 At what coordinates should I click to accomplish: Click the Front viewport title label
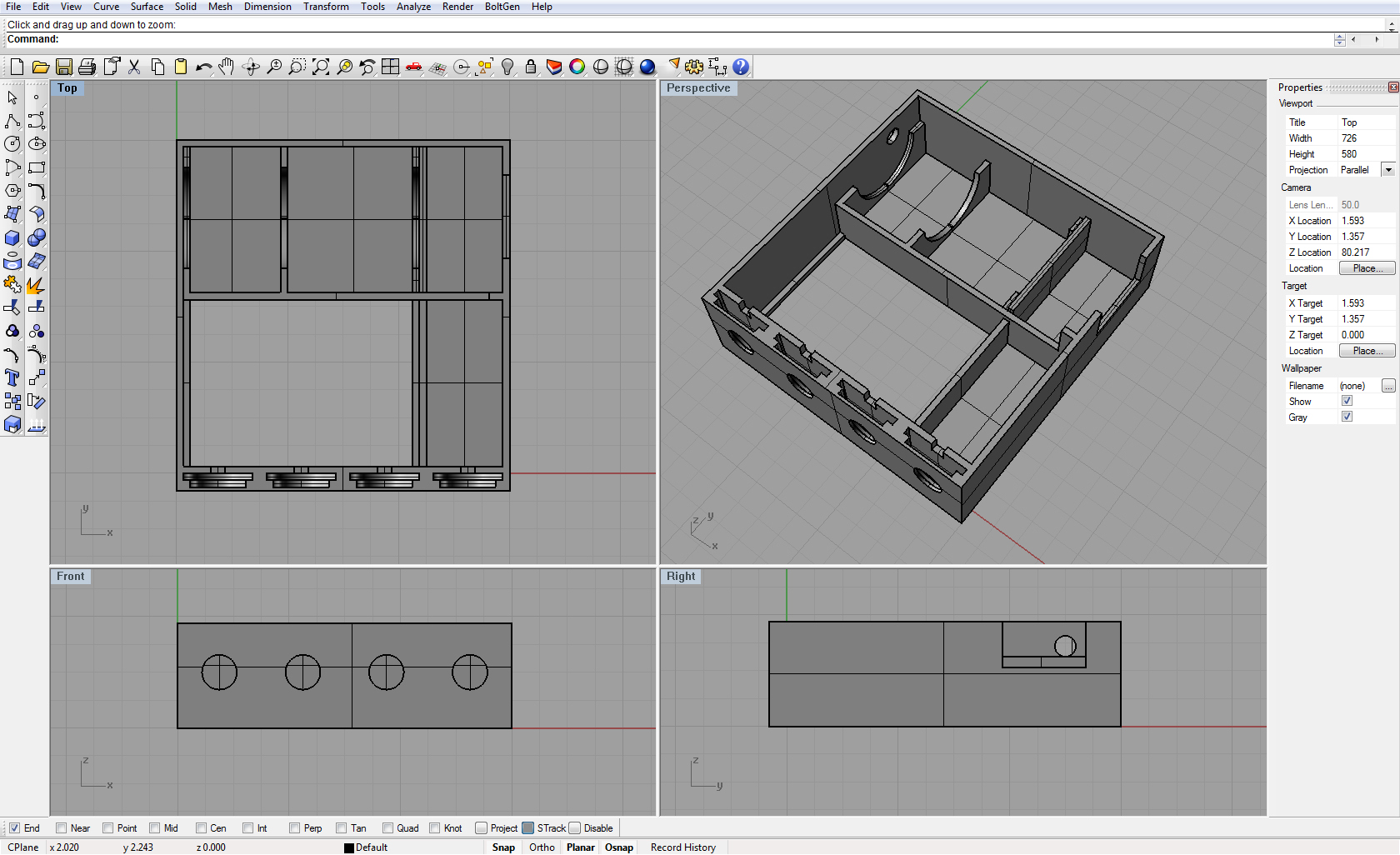pyautogui.click(x=70, y=576)
